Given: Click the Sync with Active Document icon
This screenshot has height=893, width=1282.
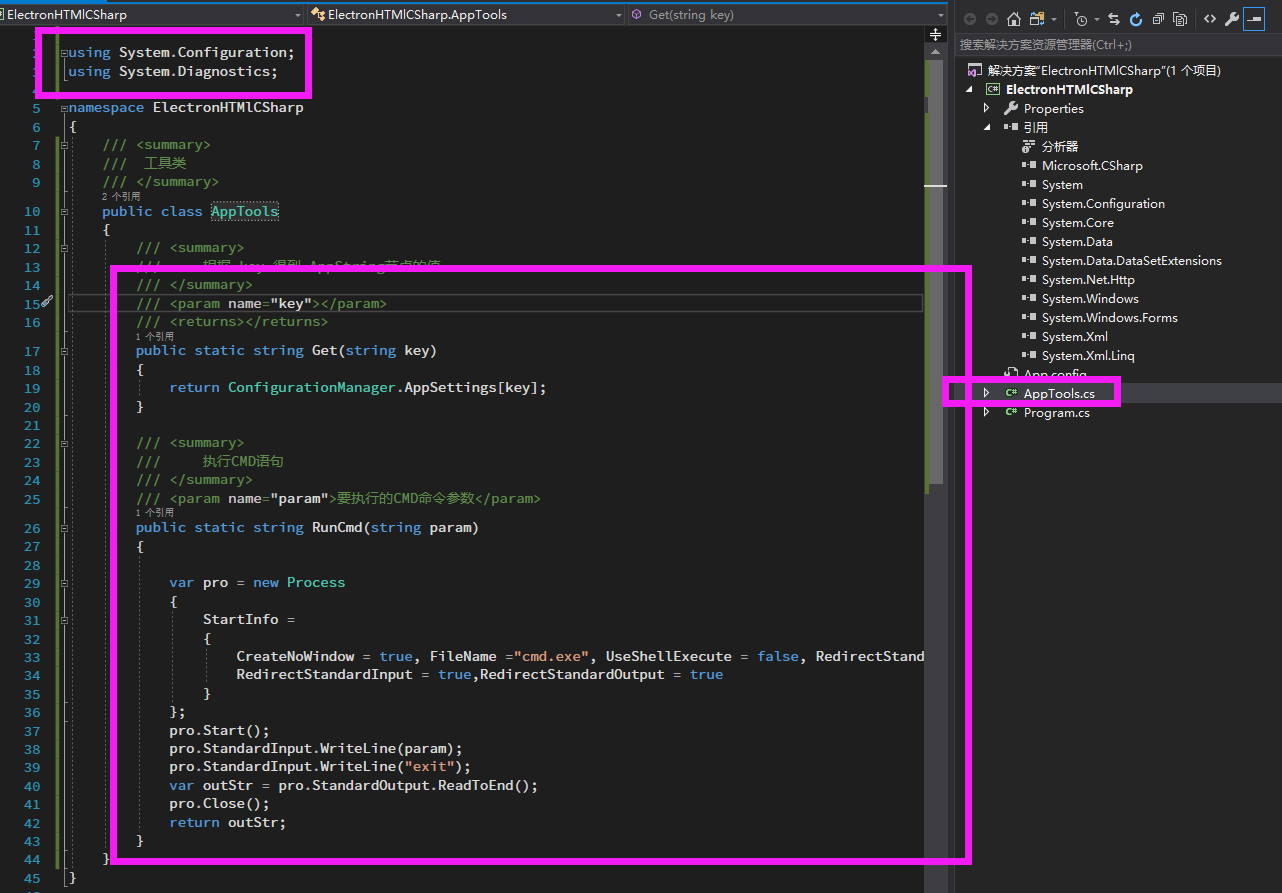Looking at the screenshot, I should [x=1114, y=18].
